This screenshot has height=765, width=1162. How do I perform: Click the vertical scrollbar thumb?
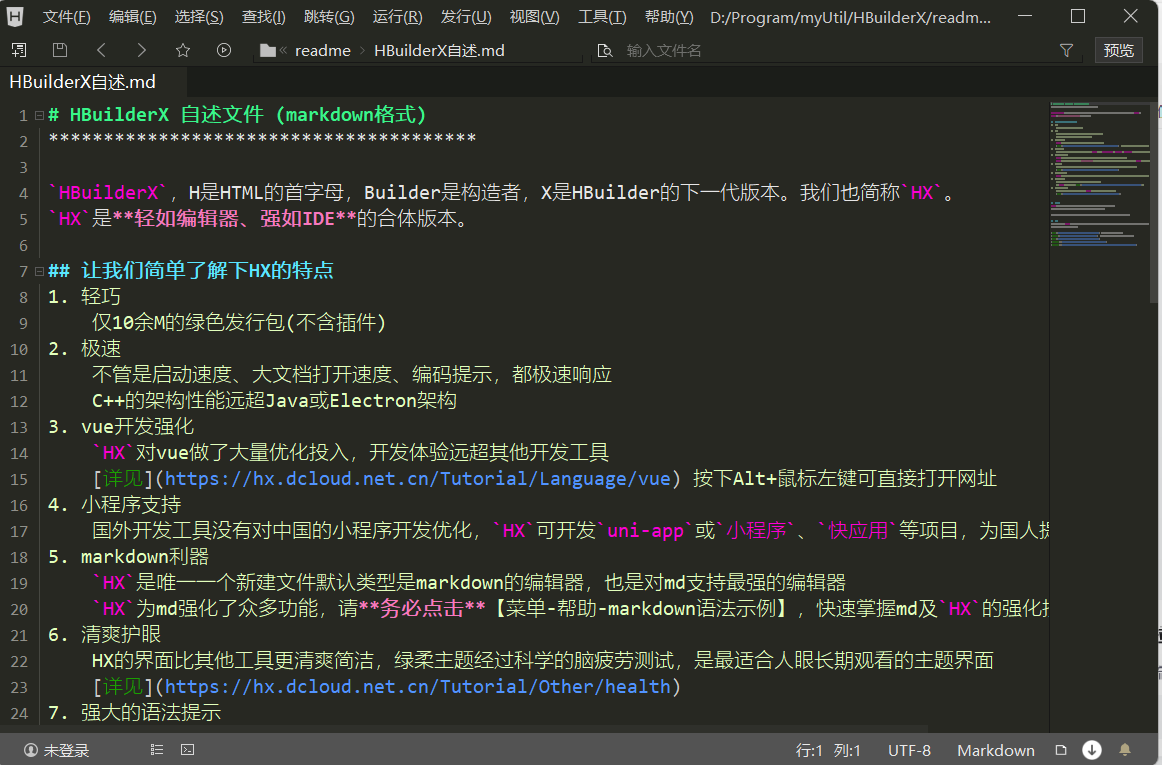[1154, 202]
